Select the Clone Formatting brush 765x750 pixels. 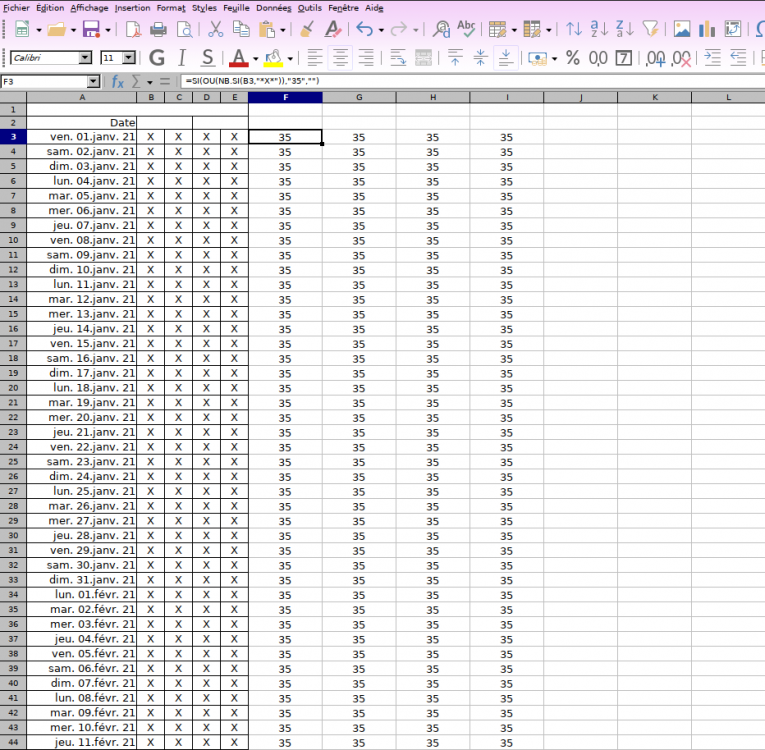(x=306, y=30)
